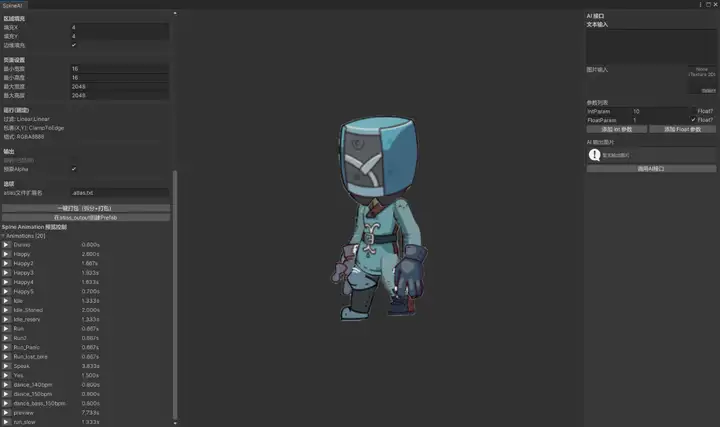Click the call AI interface button

click(x=651, y=169)
